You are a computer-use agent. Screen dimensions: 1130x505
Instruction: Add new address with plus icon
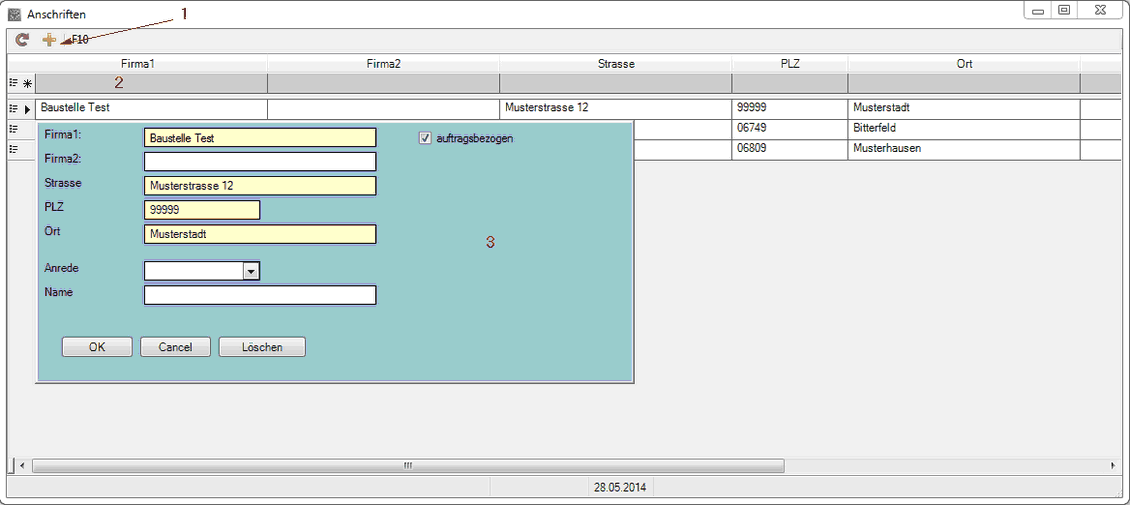coord(48,40)
